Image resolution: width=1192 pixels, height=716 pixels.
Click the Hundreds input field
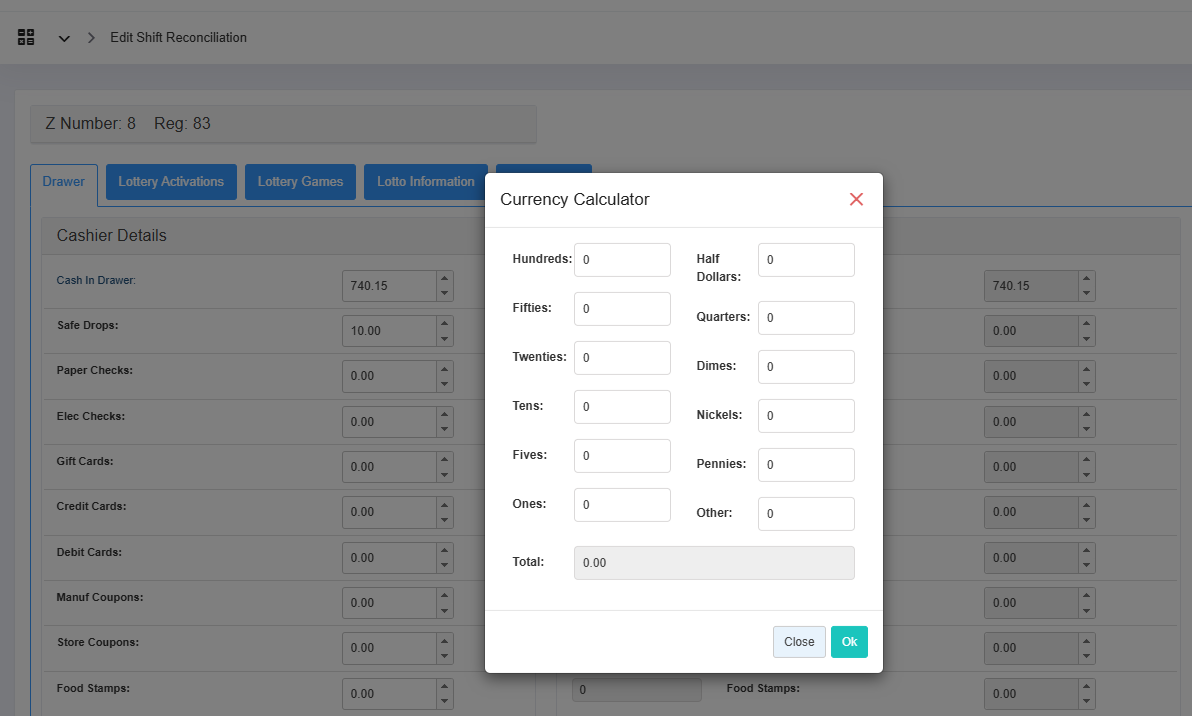click(622, 260)
